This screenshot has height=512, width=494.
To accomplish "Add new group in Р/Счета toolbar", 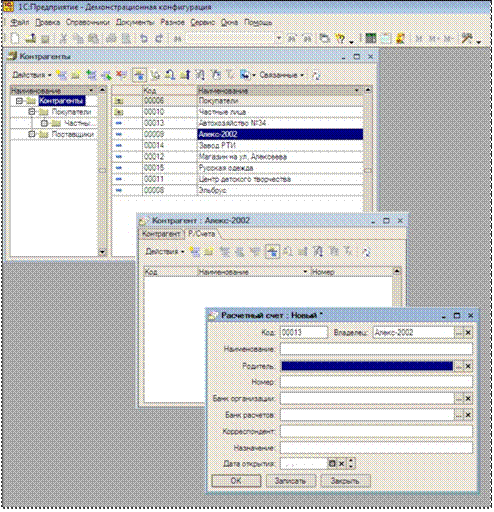I will [209, 252].
